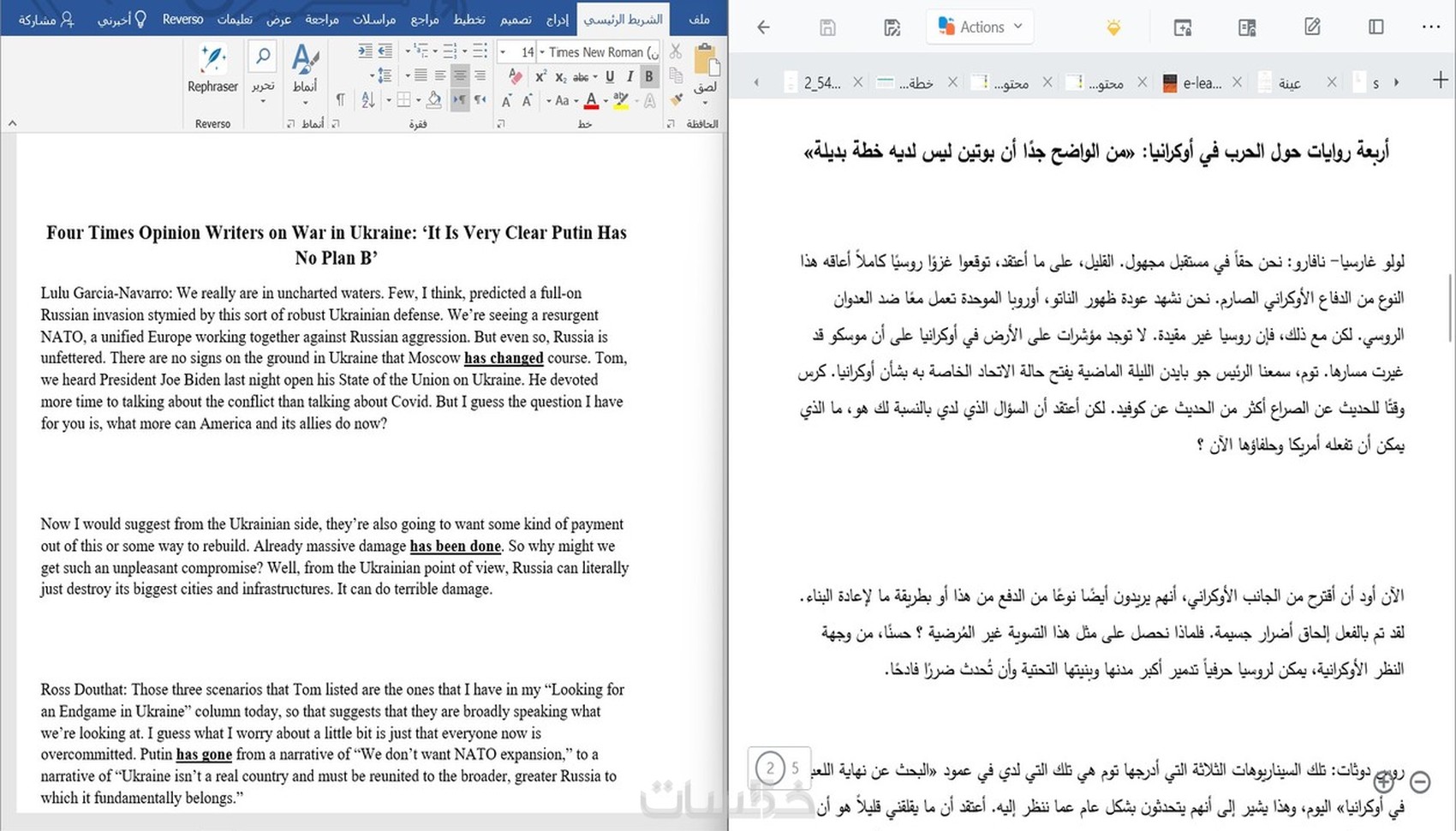Toggle Bold formatting
Image resolution: width=1456 pixels, height=831 pixels.
(x=649, y=76)
